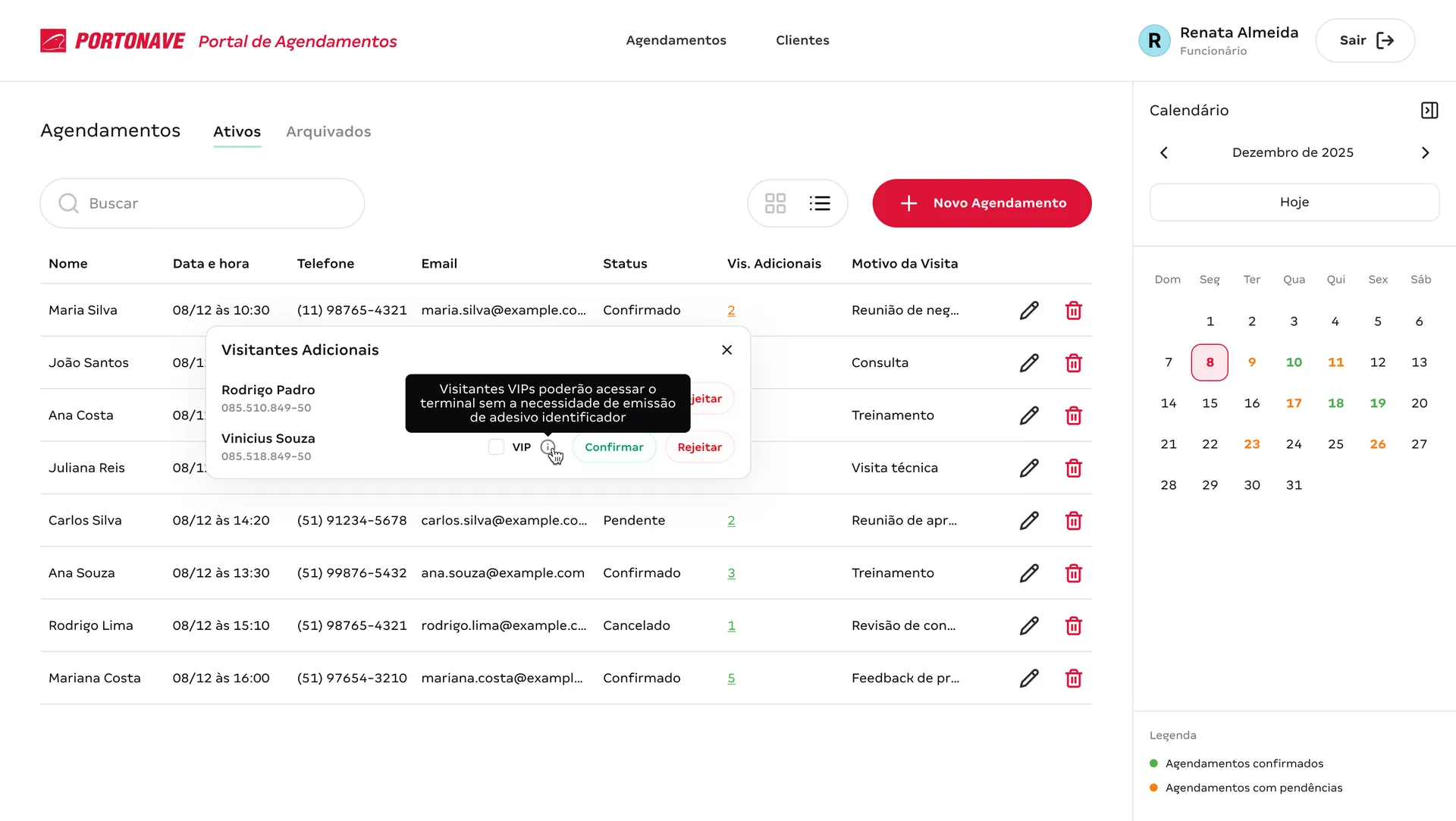The width and height of the screenshot is (1456, 821).
Task: Edit Maria Silva's appointment with pencil icon
Action: (1029, 310)
